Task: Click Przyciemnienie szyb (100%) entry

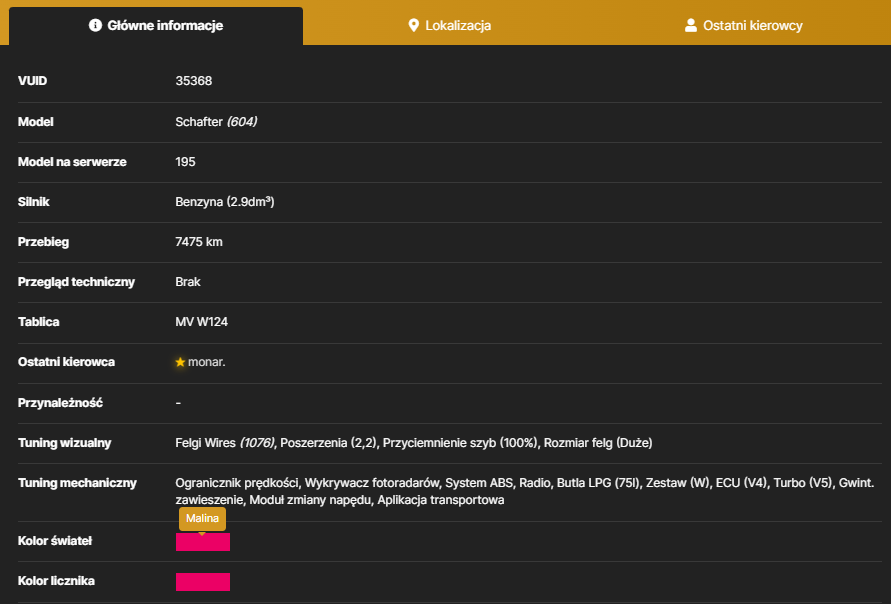Action: point(460,443)
